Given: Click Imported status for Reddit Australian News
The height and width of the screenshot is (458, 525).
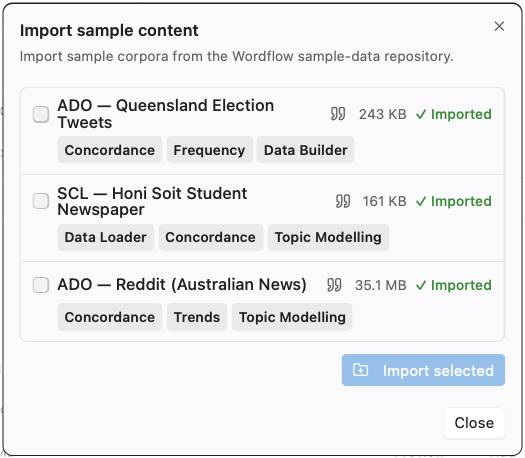Looking at the screenshot, I should tap(454, 285).
